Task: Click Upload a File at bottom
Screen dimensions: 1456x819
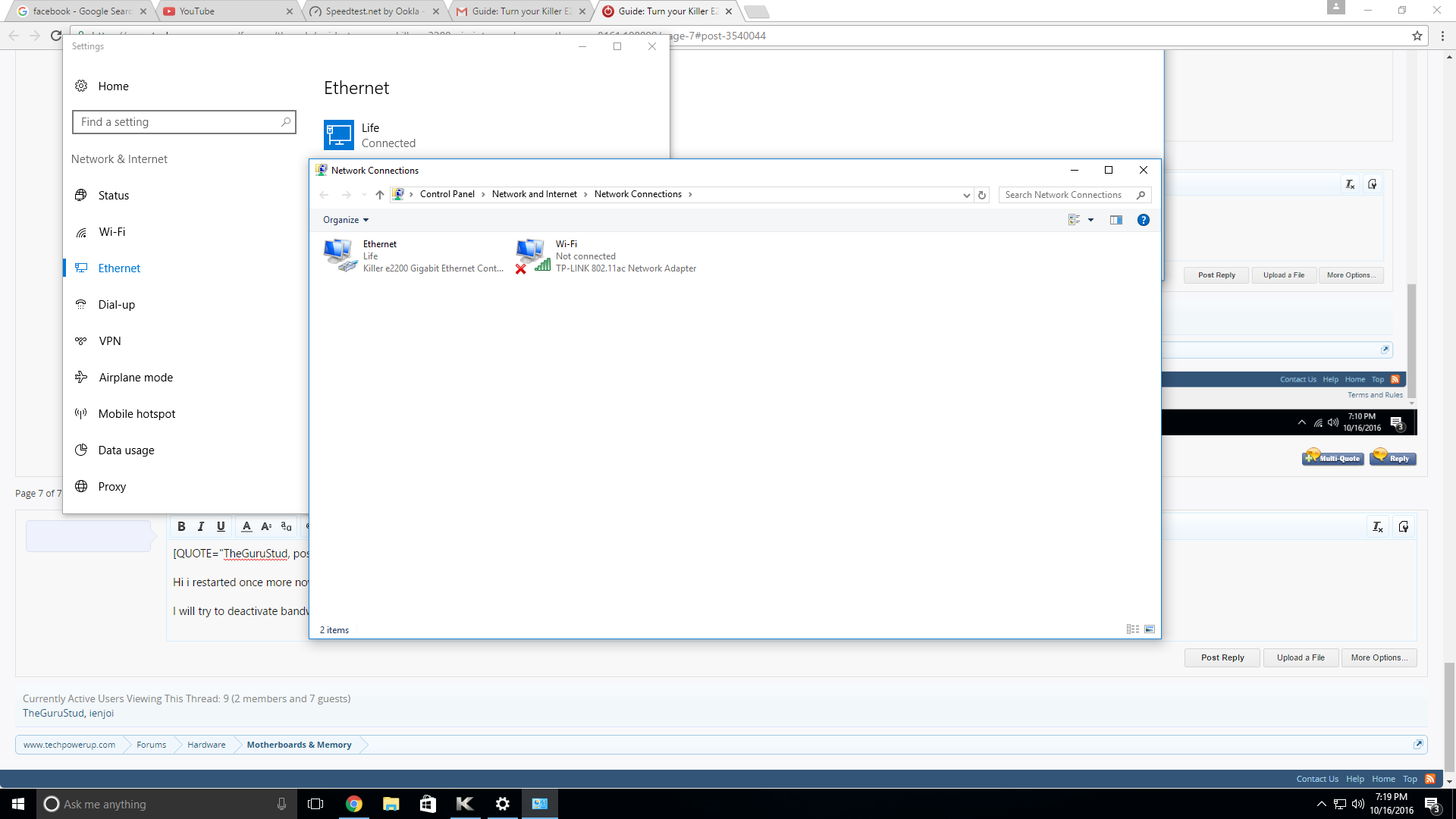Action: click(1301, 657)
